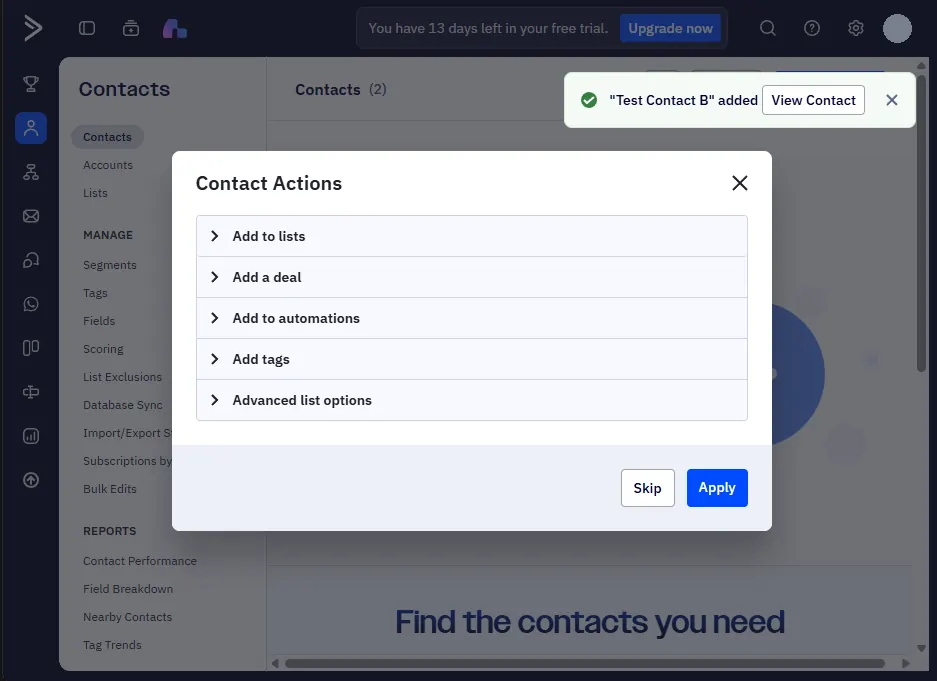Open Fields under Manage
Viewport: 937px width, 681px height.
click(x=99, y=321)
